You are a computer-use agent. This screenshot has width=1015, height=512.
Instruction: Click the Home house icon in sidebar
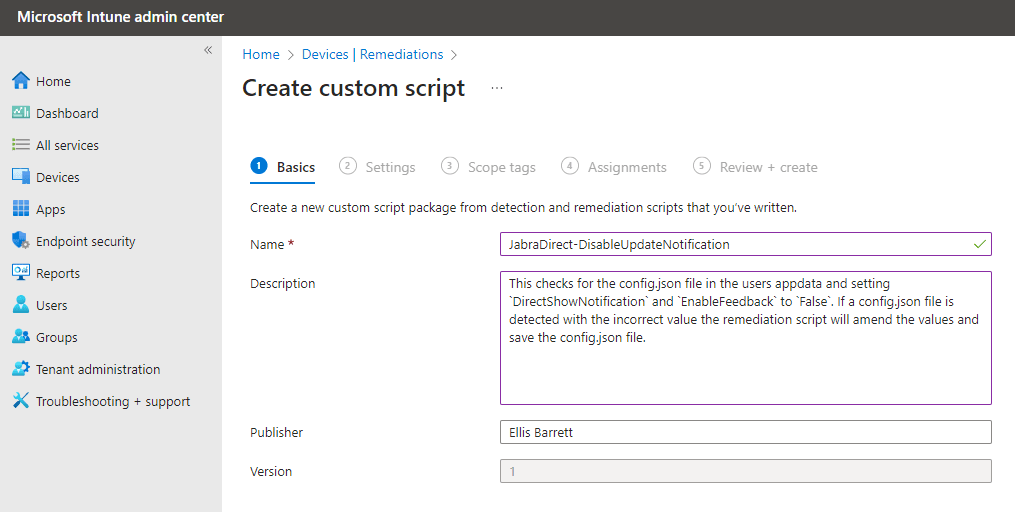[x=21, y=81]
